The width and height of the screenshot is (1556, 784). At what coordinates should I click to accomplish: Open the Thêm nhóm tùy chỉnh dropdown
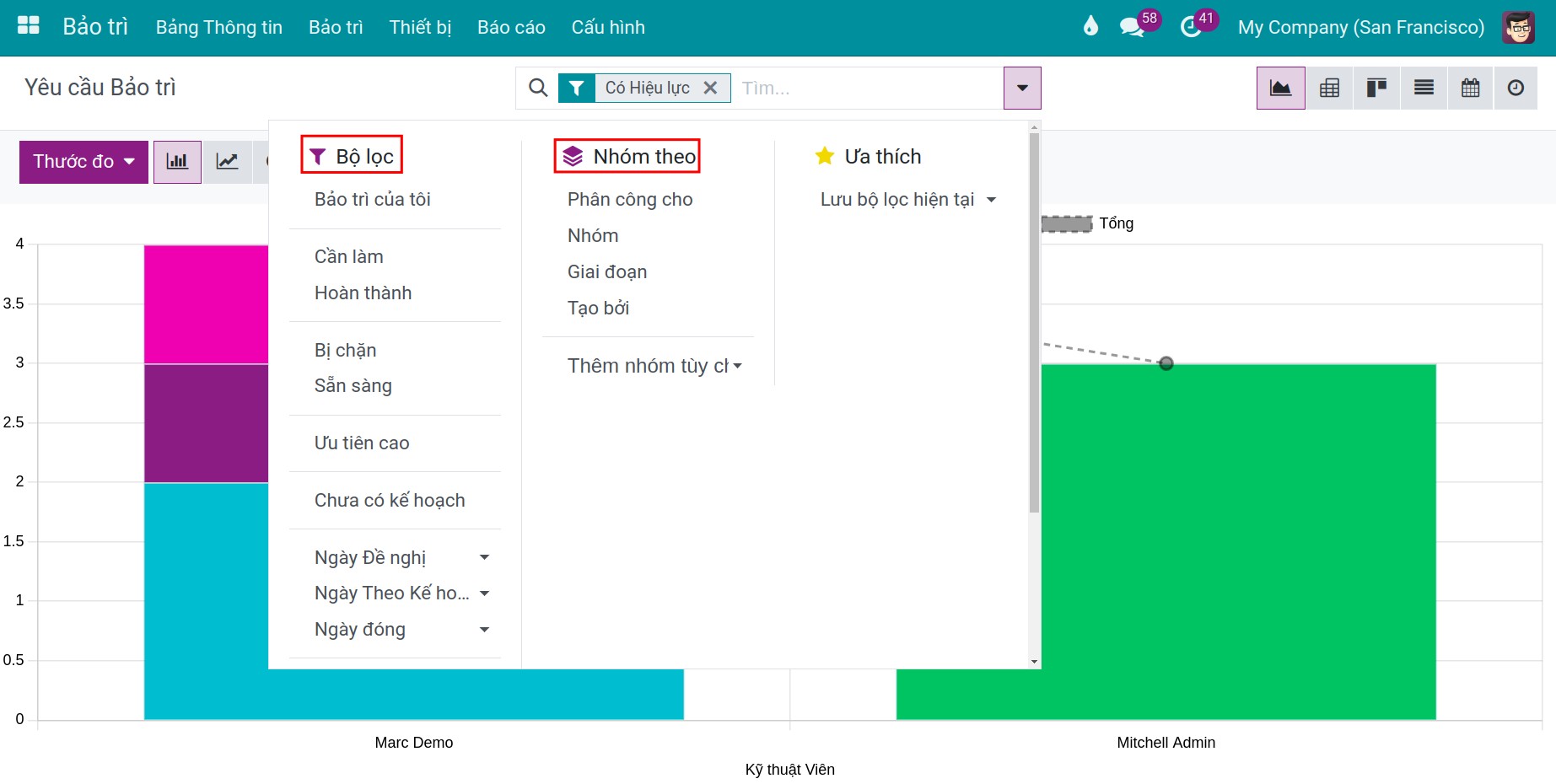(654, 366)
